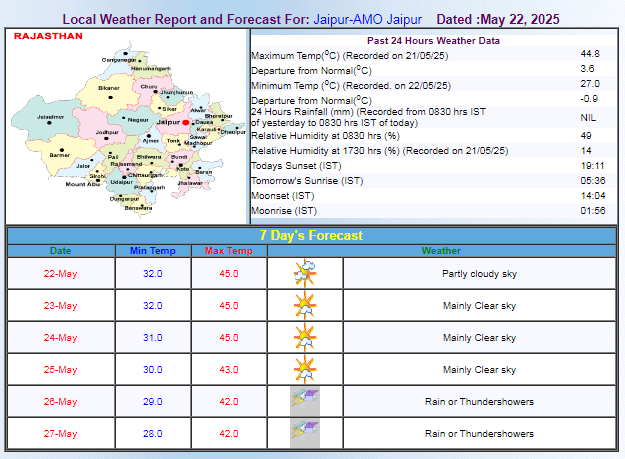Select 26-May Rain or Thundershowers text
The image size is (625, 459).
(479, 402)
